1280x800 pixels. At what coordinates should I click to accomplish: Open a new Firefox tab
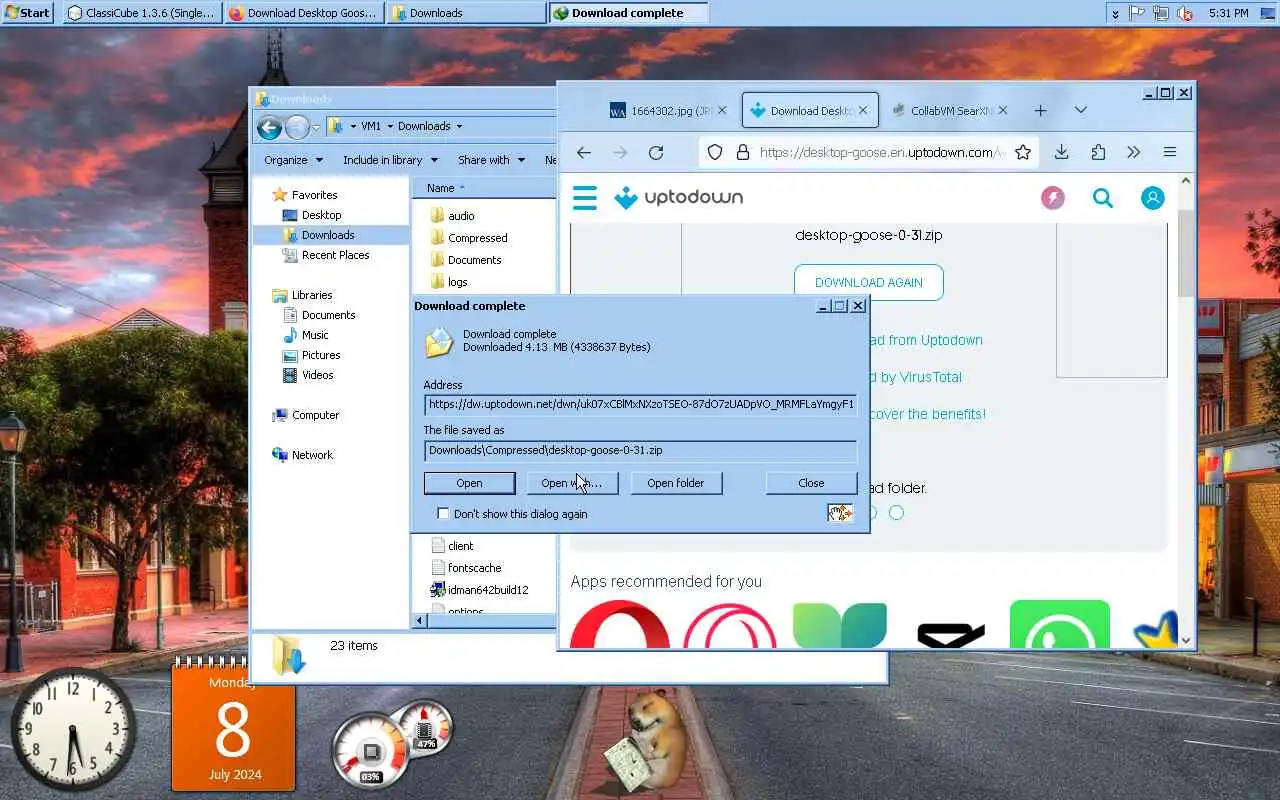[x=1040, y=110]
